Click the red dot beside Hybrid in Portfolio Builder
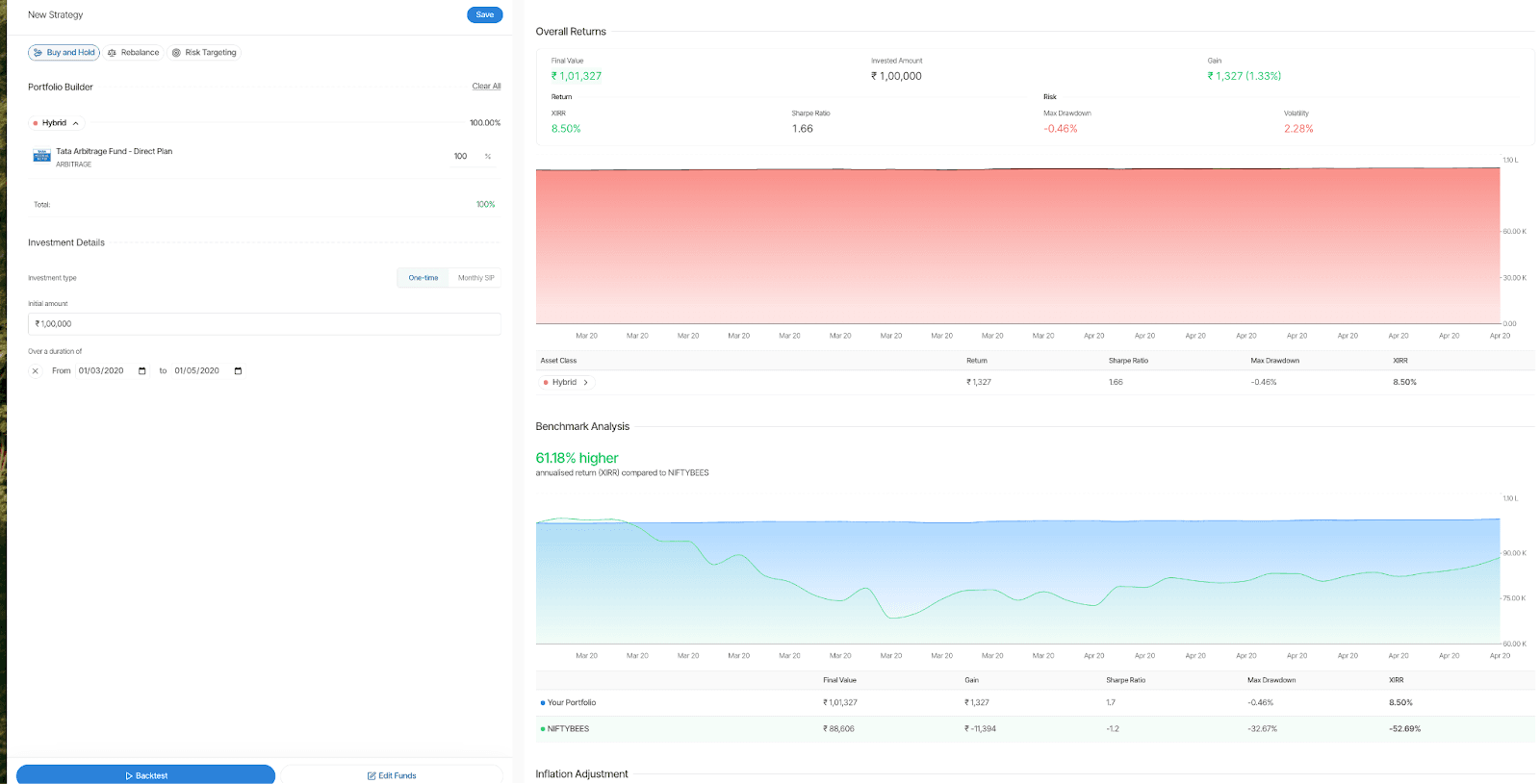This screenshot has width=1540, height=784. point(36,123)
